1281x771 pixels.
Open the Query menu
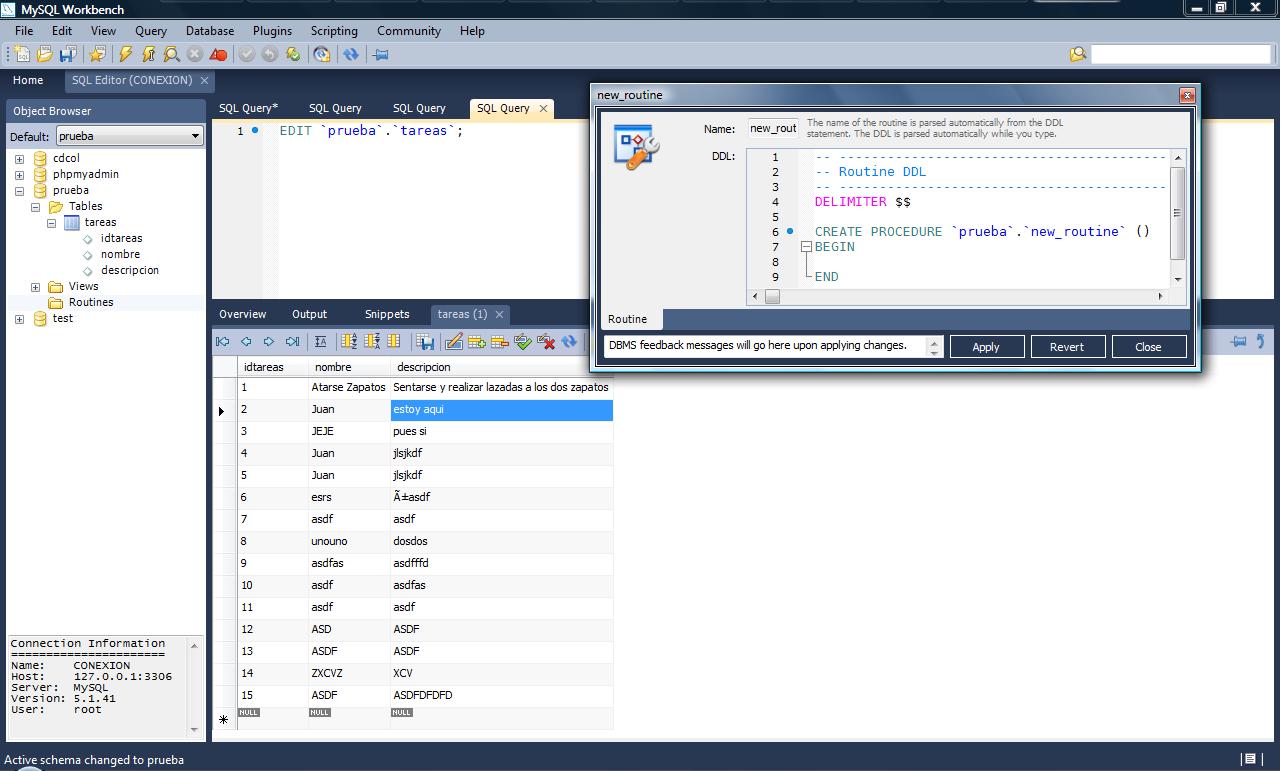pos(151,31)
